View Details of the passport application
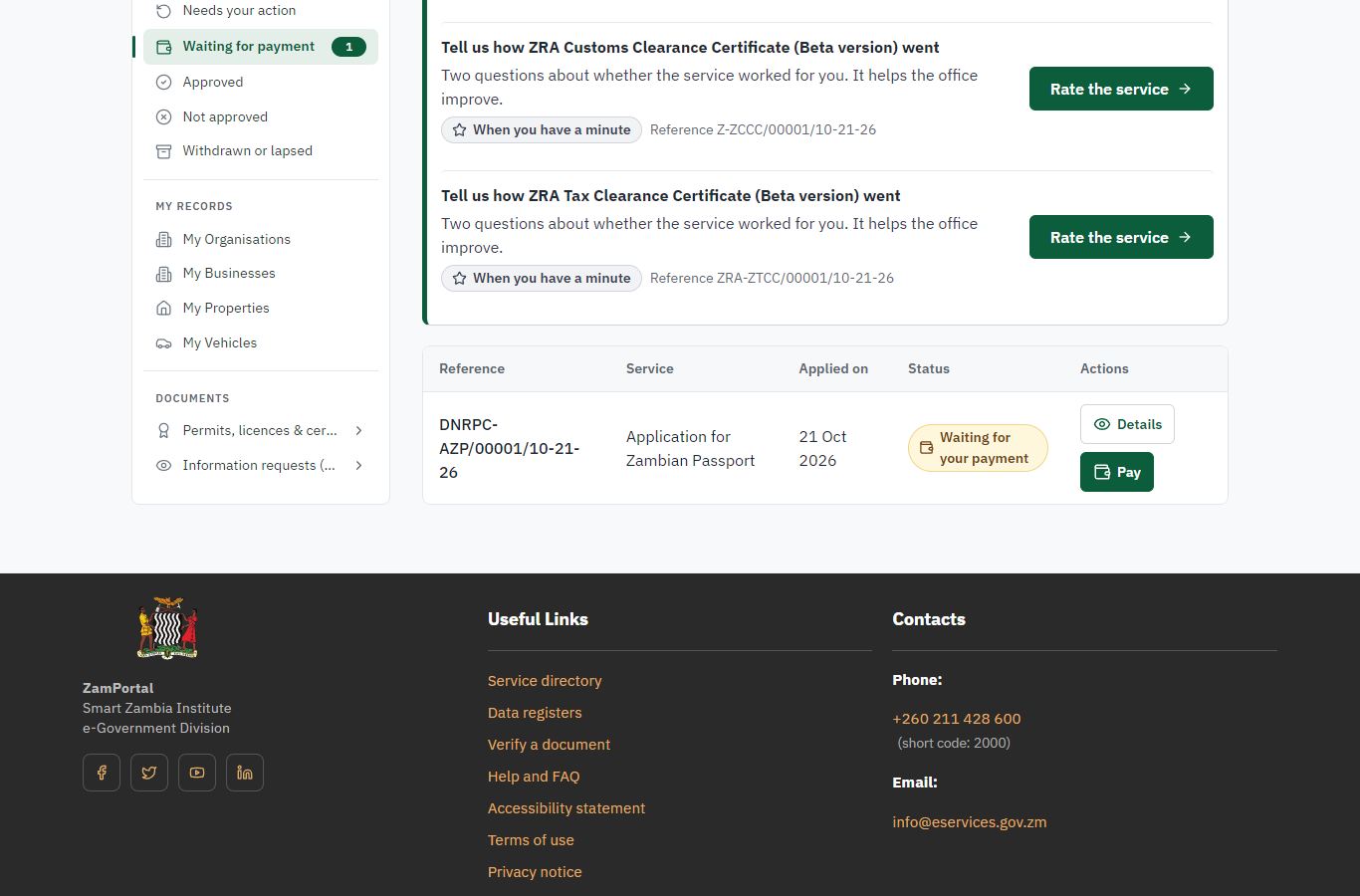 point(1127,424)
